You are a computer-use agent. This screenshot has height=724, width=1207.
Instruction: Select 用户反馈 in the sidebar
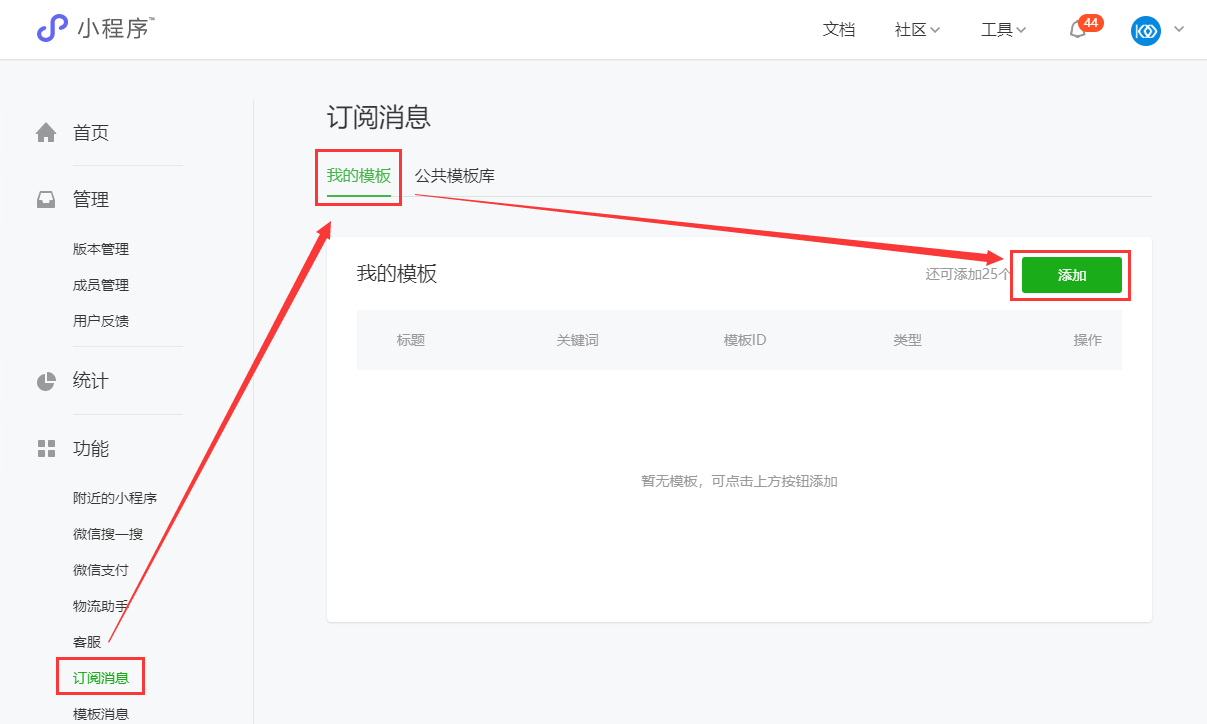[101, 321]
